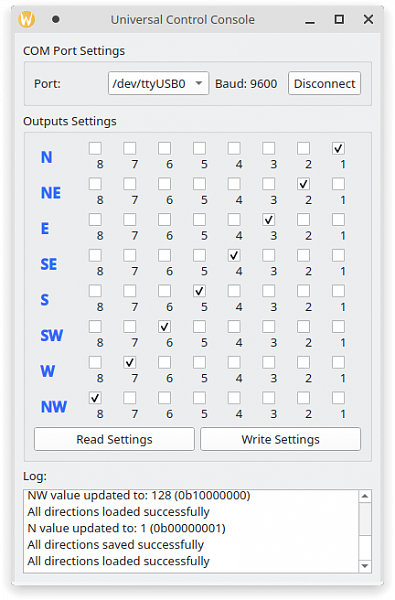Check output 8 in the N row

pos(95,148)
